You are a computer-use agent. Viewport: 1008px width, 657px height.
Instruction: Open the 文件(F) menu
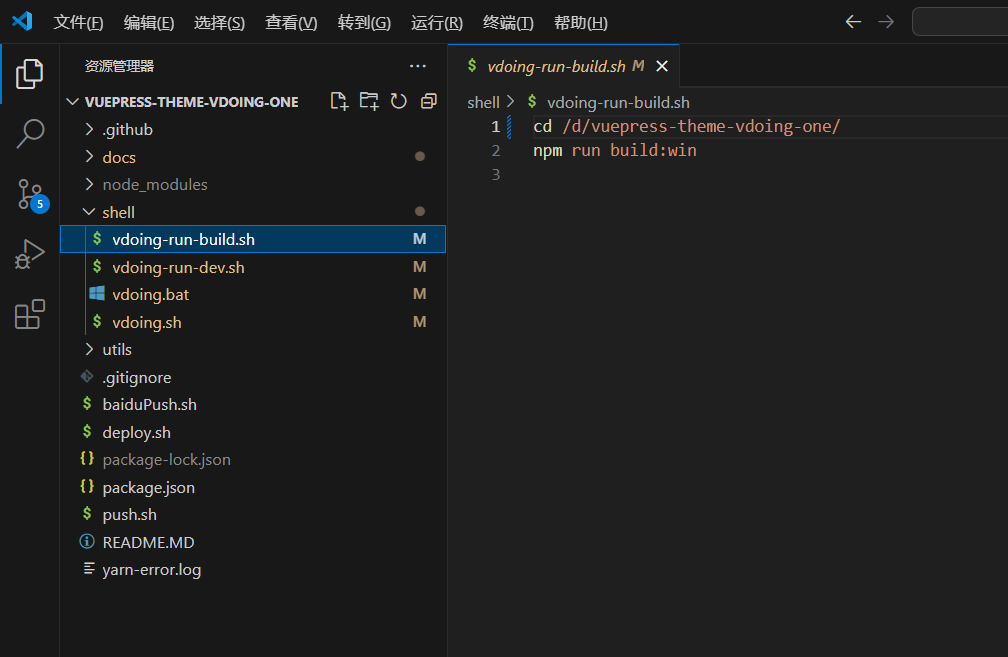tap(78, 22)
